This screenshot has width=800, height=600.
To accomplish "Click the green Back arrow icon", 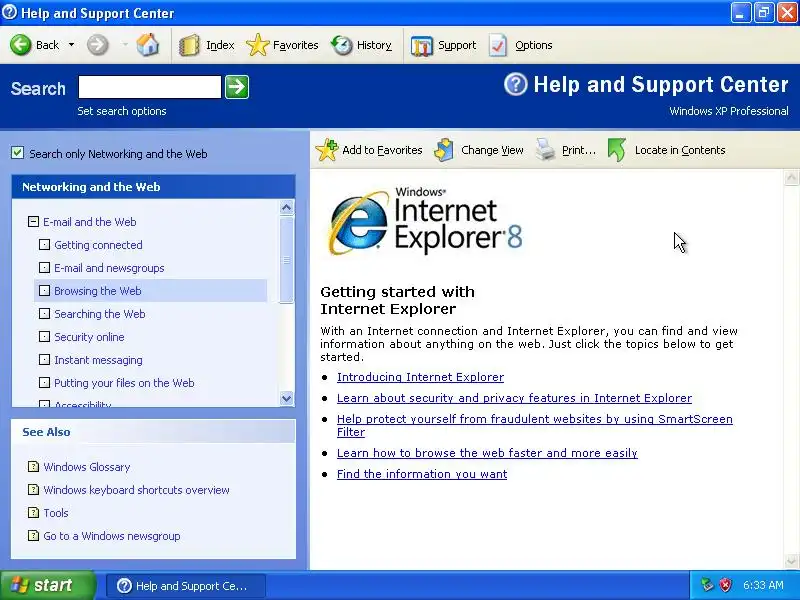I will point(21,45).
